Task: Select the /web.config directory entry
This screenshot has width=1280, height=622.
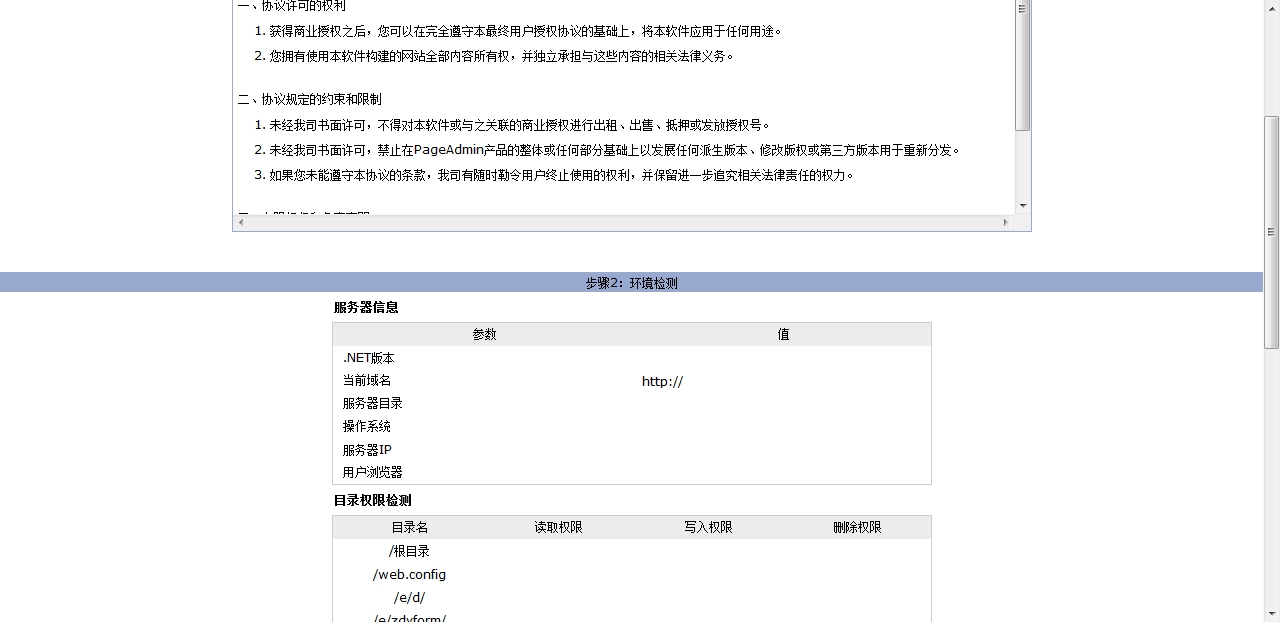Action: [409, 575]
